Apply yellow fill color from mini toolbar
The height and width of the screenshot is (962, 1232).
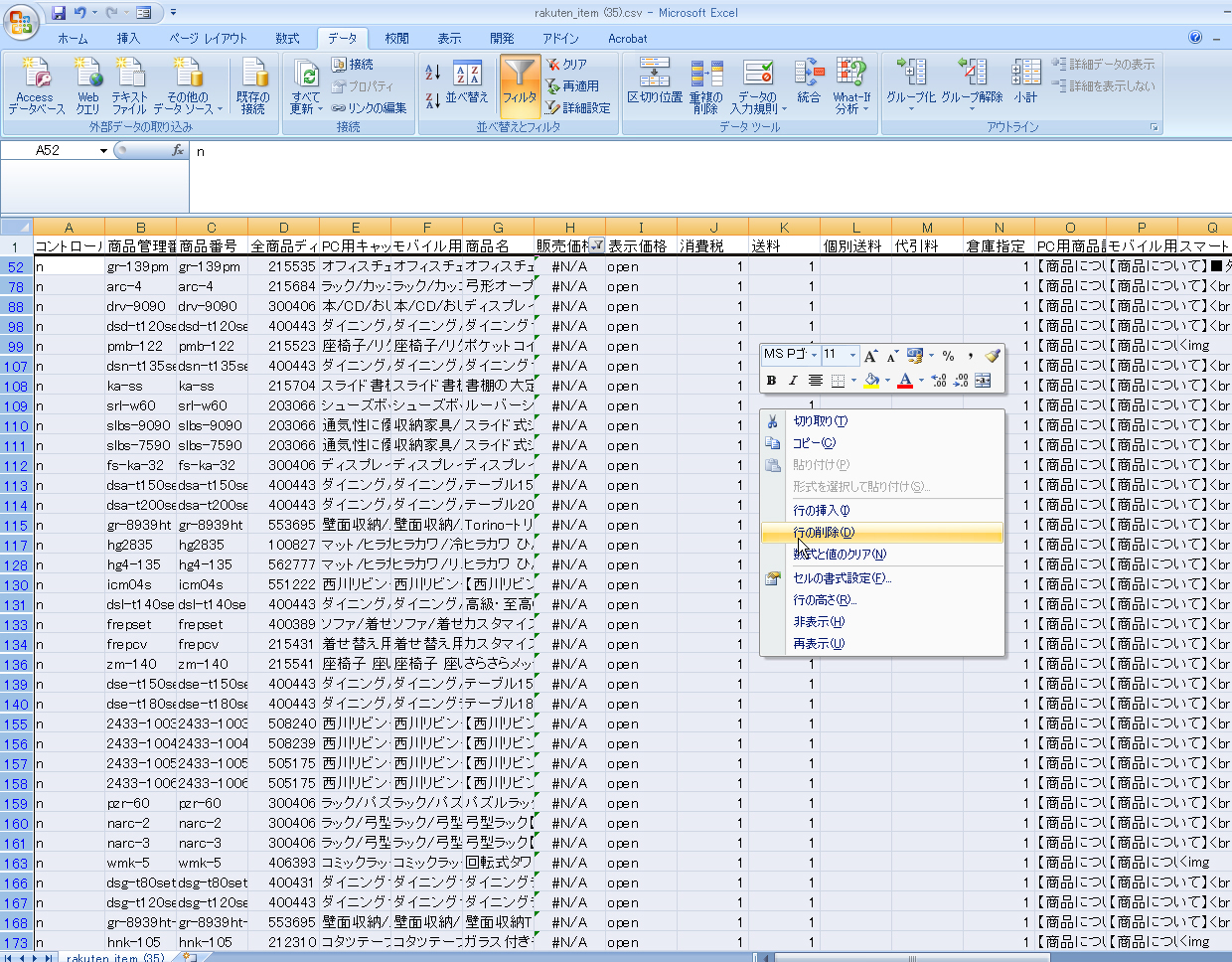click(x=870, y=381)
